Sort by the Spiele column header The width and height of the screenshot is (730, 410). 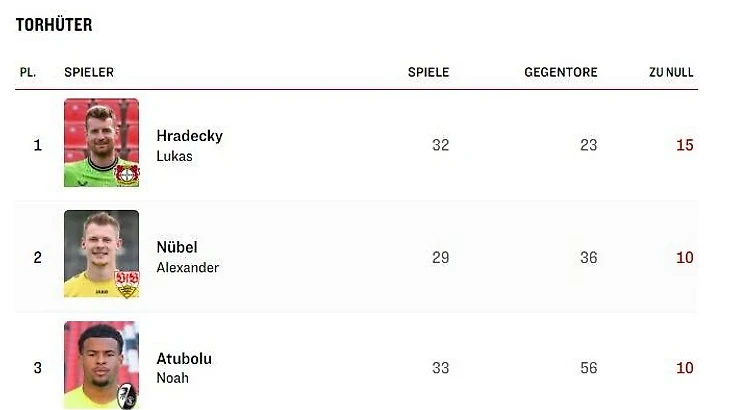tap(428, 72)
